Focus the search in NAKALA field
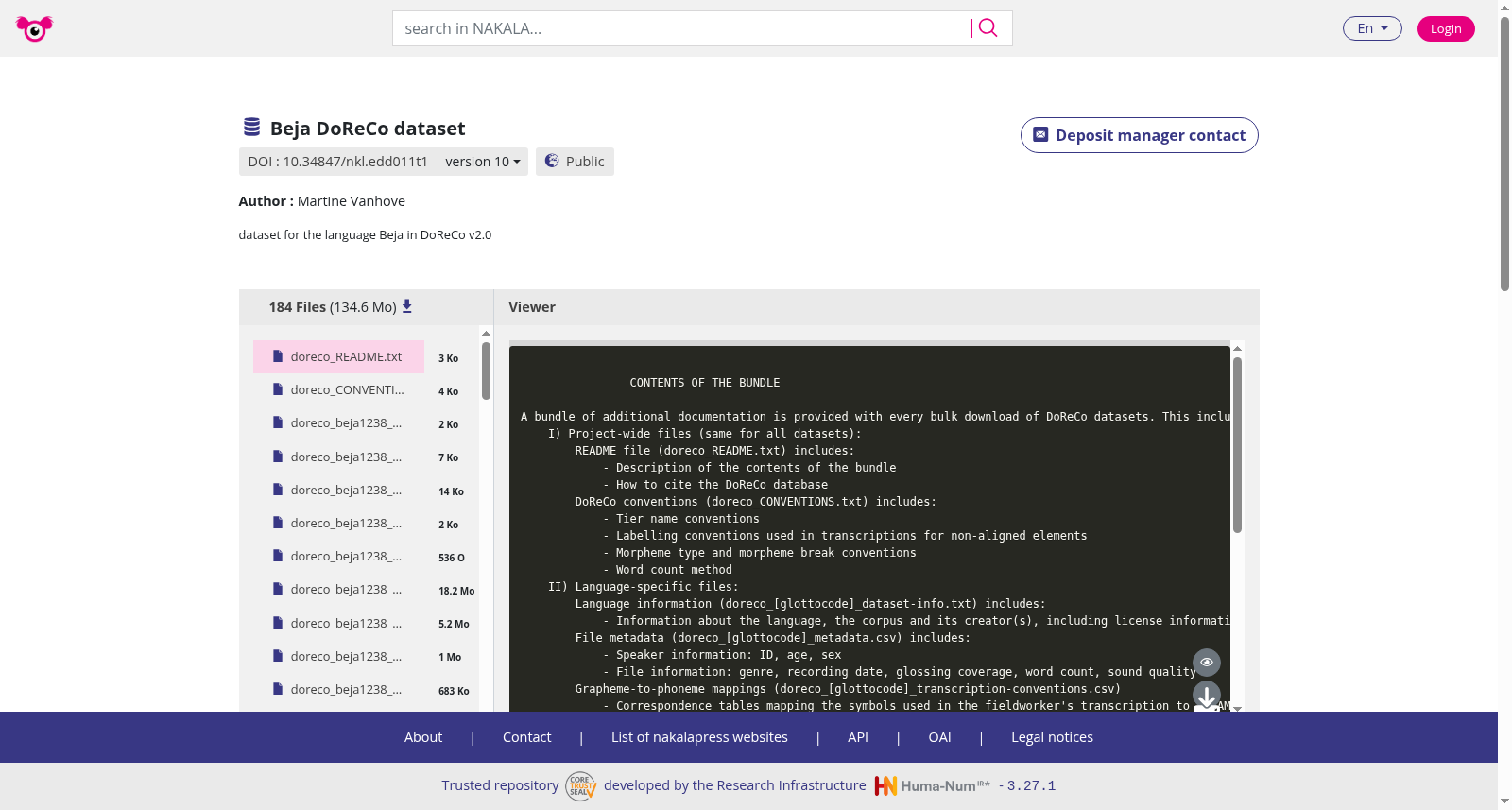The width and height of the screenshot is (1512, 810). (680, 28)
